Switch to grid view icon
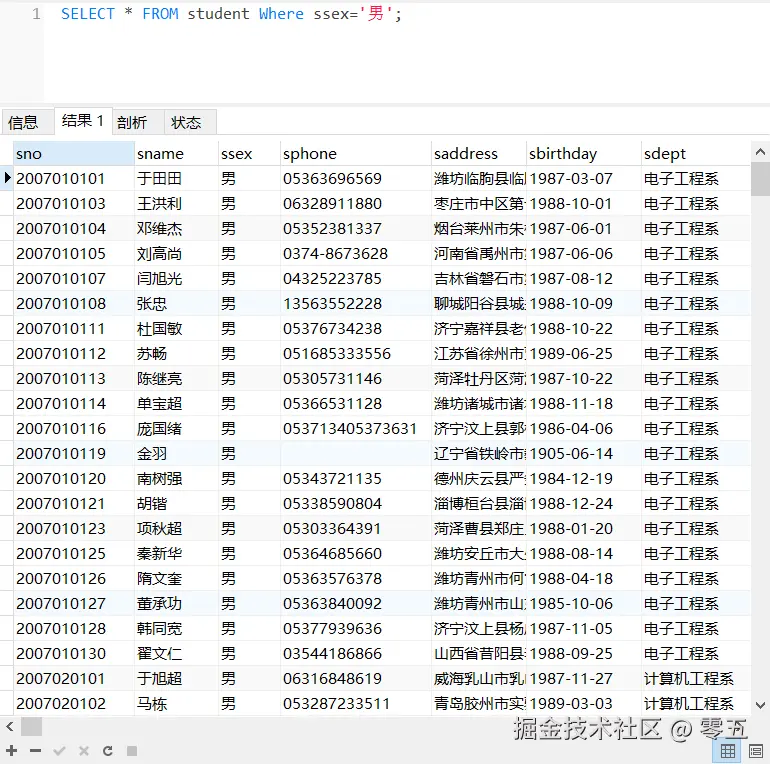770x764 pixels. point(728,751)
